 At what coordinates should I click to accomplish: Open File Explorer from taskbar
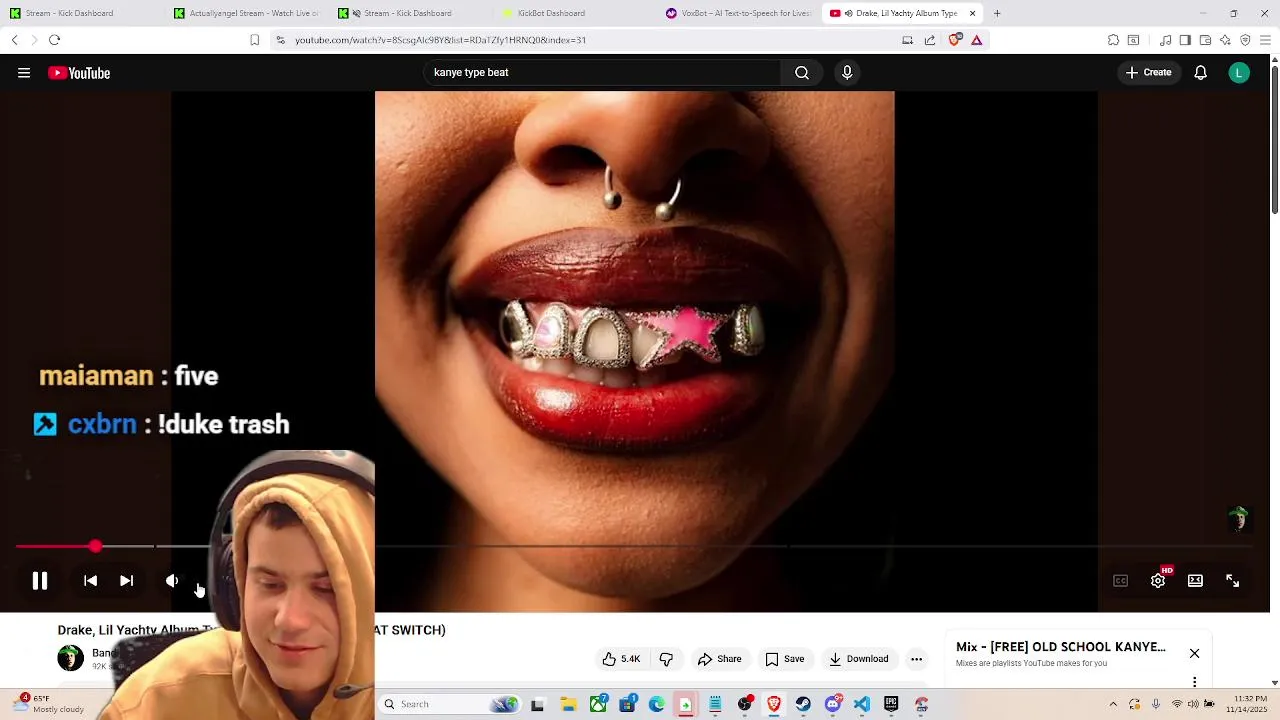568,704
